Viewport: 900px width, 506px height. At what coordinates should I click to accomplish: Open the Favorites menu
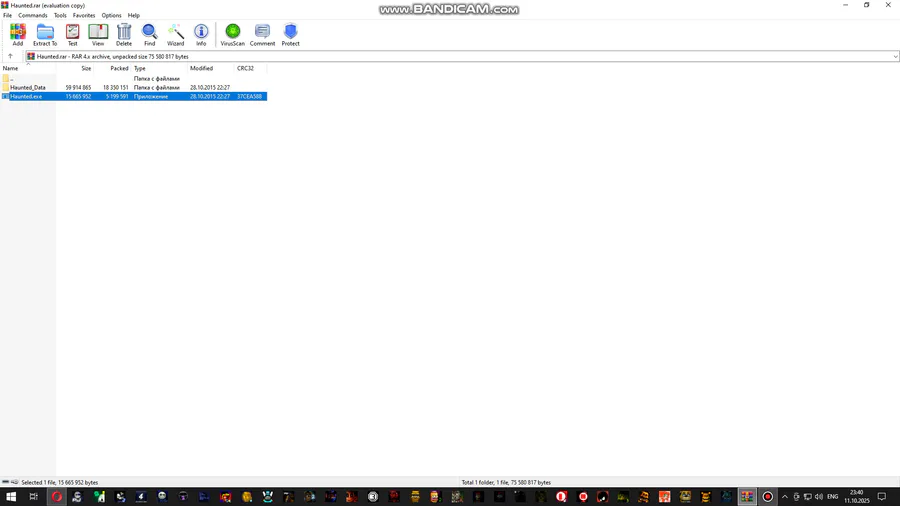tap(84, 15)
